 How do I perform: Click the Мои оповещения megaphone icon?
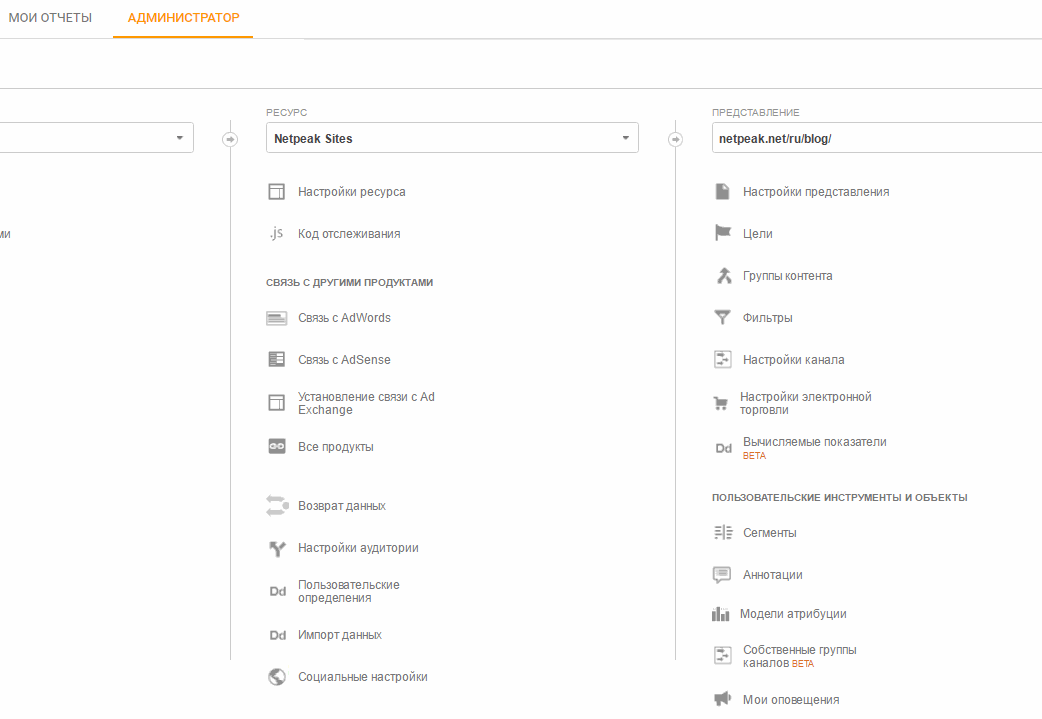(x=722, y=699)
